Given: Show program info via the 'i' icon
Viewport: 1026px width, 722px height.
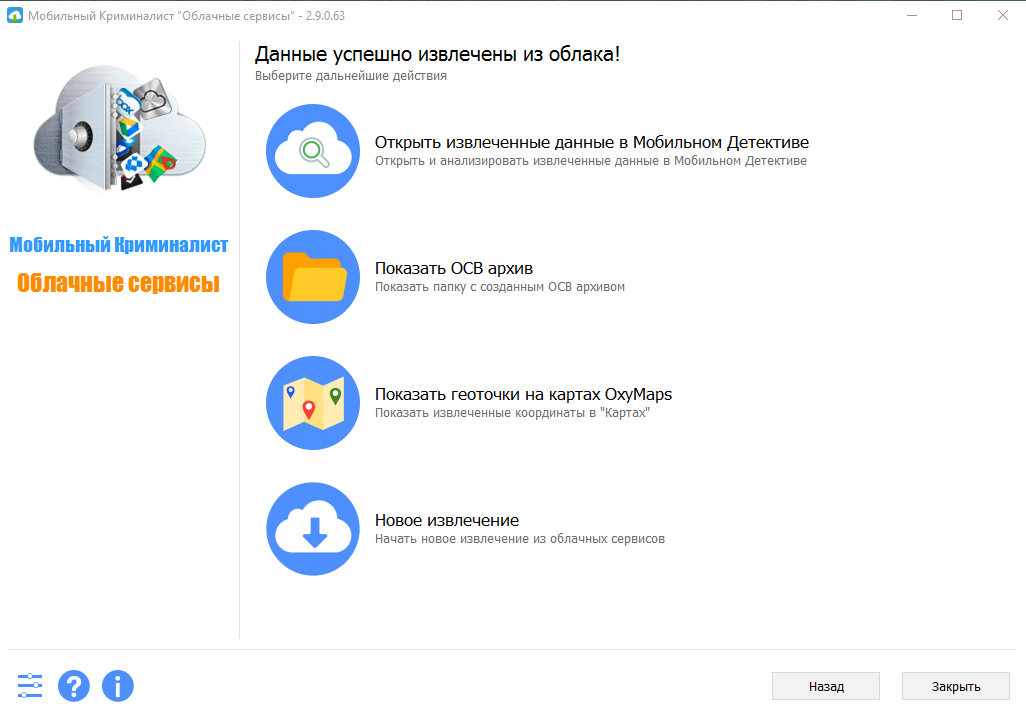Looking at the screenshot, I should coord(118,686).
